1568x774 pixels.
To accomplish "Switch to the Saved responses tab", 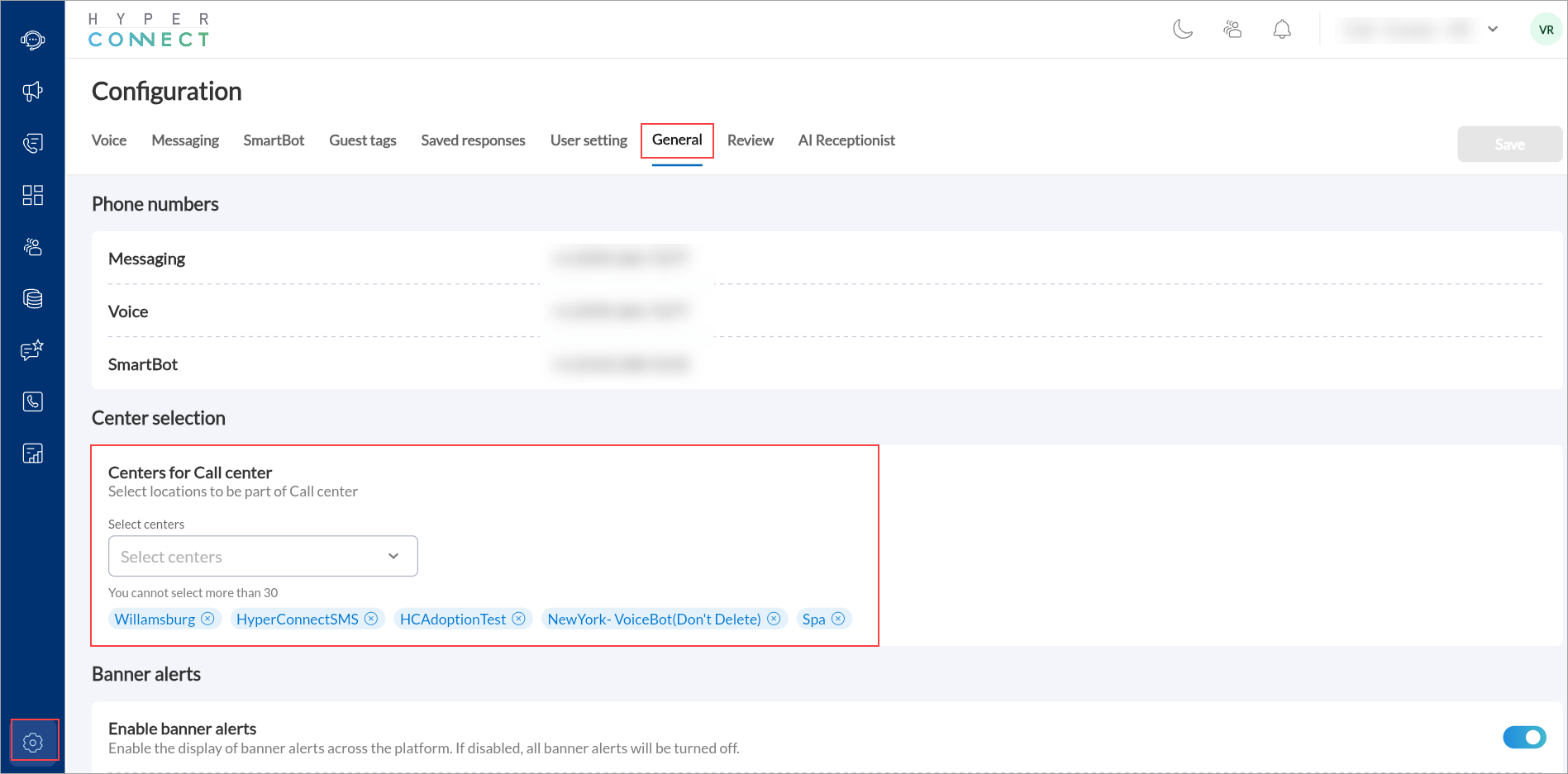I will 473,140.
